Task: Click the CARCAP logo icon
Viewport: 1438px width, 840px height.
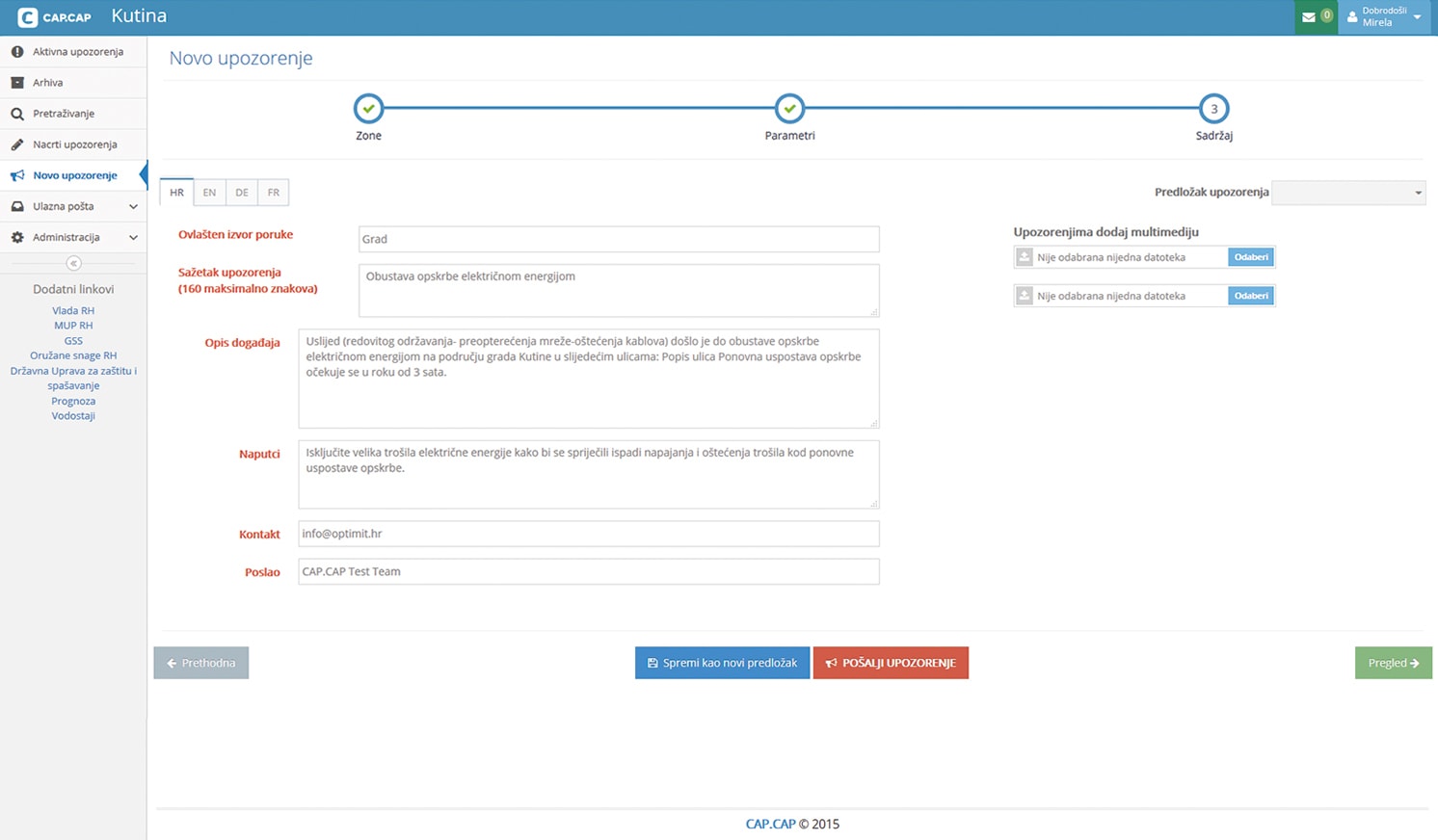Action: 27,17
